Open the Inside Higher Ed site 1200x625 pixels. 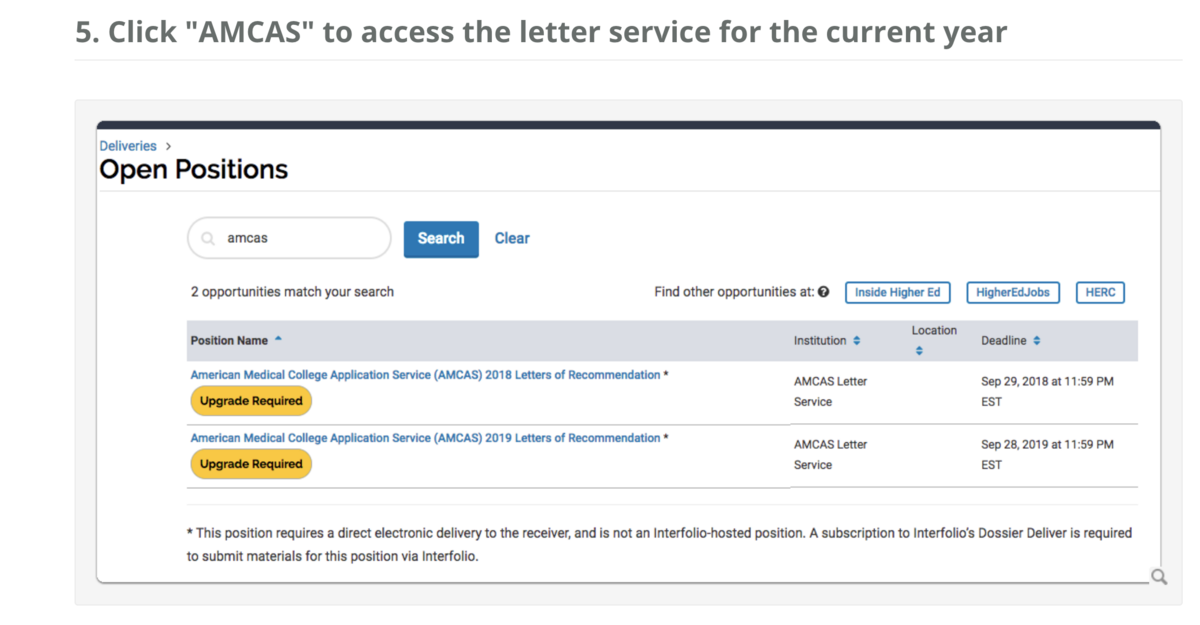pyautogui.click(x=897, y=292)
